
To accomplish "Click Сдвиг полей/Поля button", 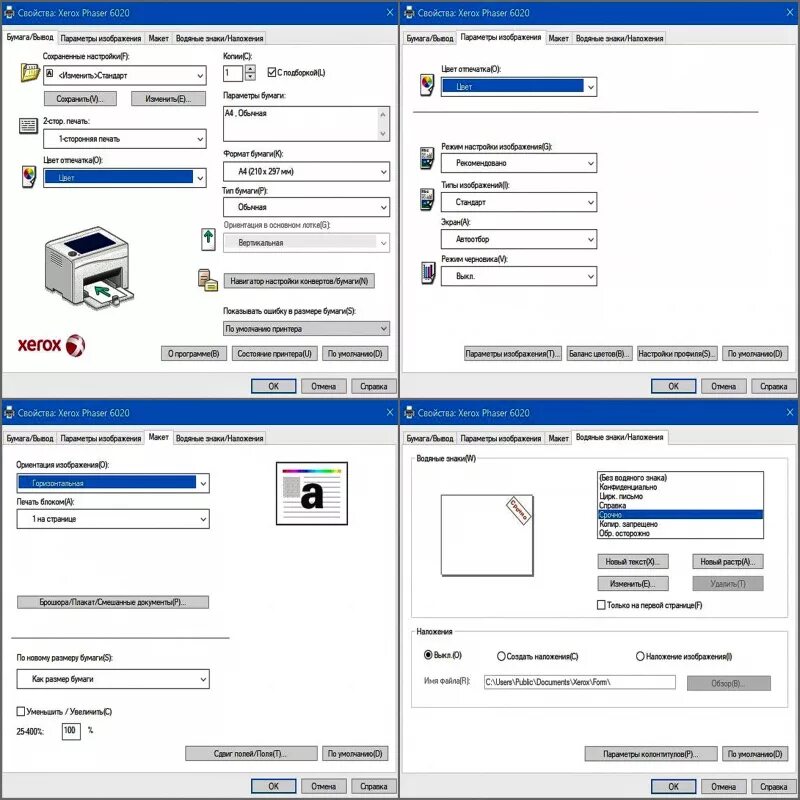I will tap(251, 754).
